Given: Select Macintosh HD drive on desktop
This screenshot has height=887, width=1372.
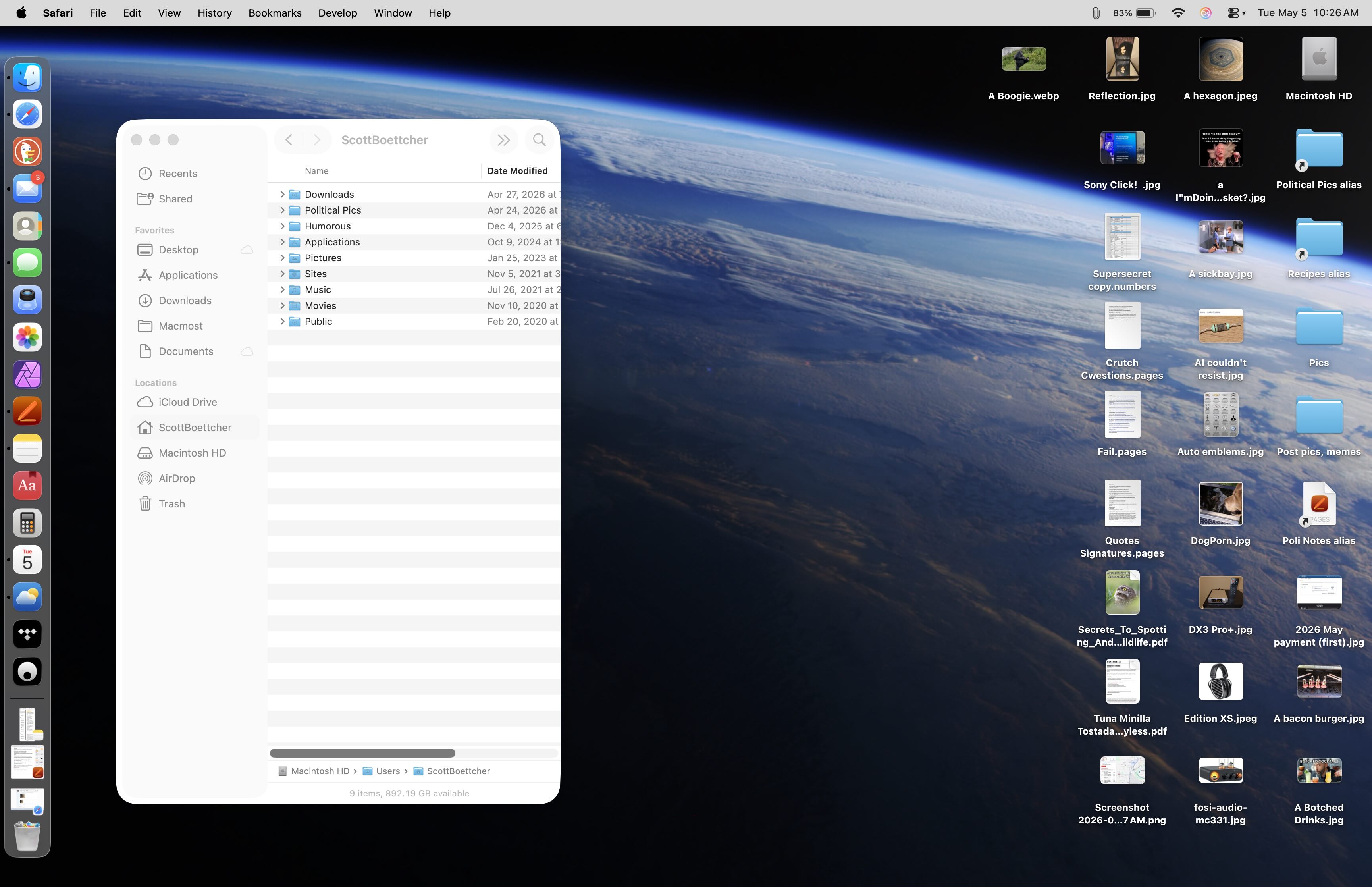Looking at the screenshot, I should [1319, 69].
